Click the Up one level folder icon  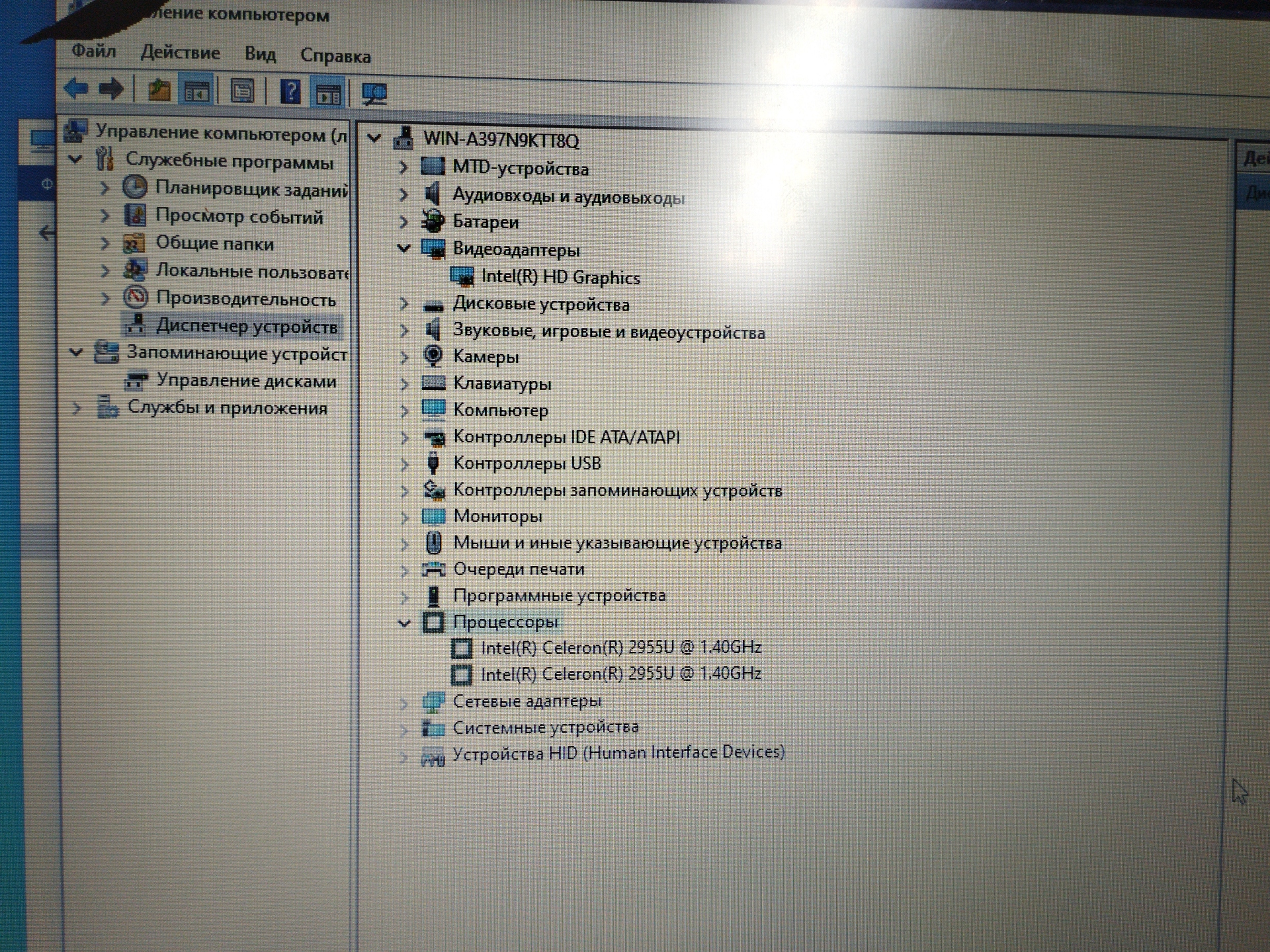(x=159, y=89)
